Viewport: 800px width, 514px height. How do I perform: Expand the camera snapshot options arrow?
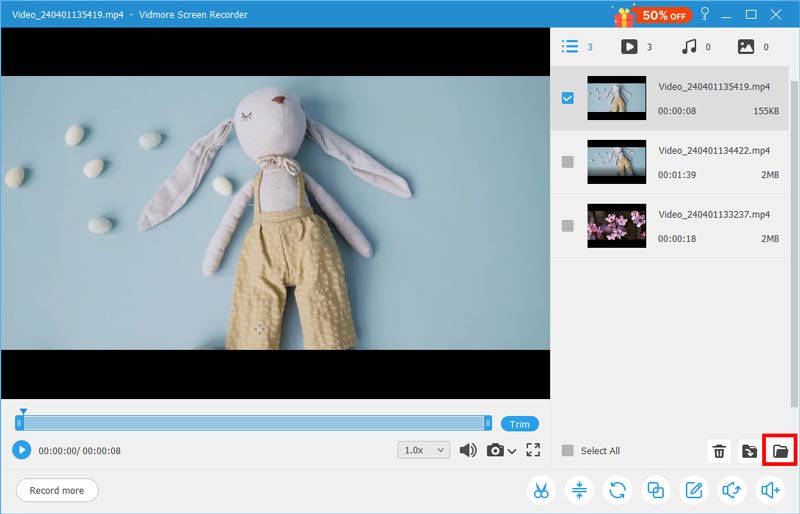click(x=513, y=451)
